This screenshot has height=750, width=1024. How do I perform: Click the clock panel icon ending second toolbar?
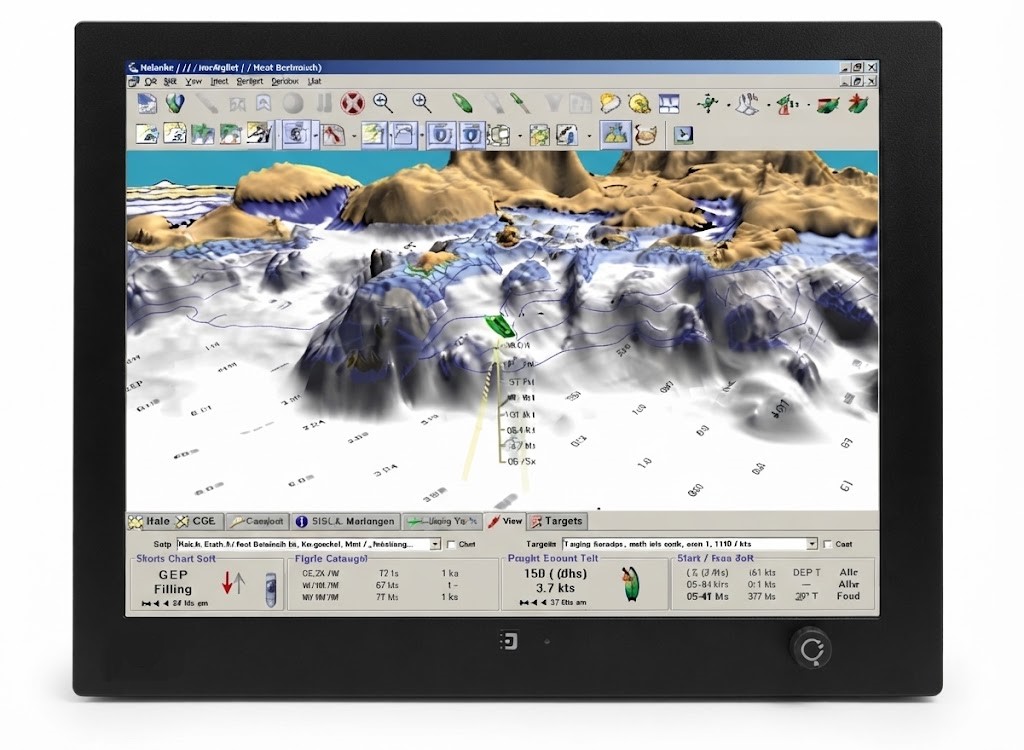[682, 135]
